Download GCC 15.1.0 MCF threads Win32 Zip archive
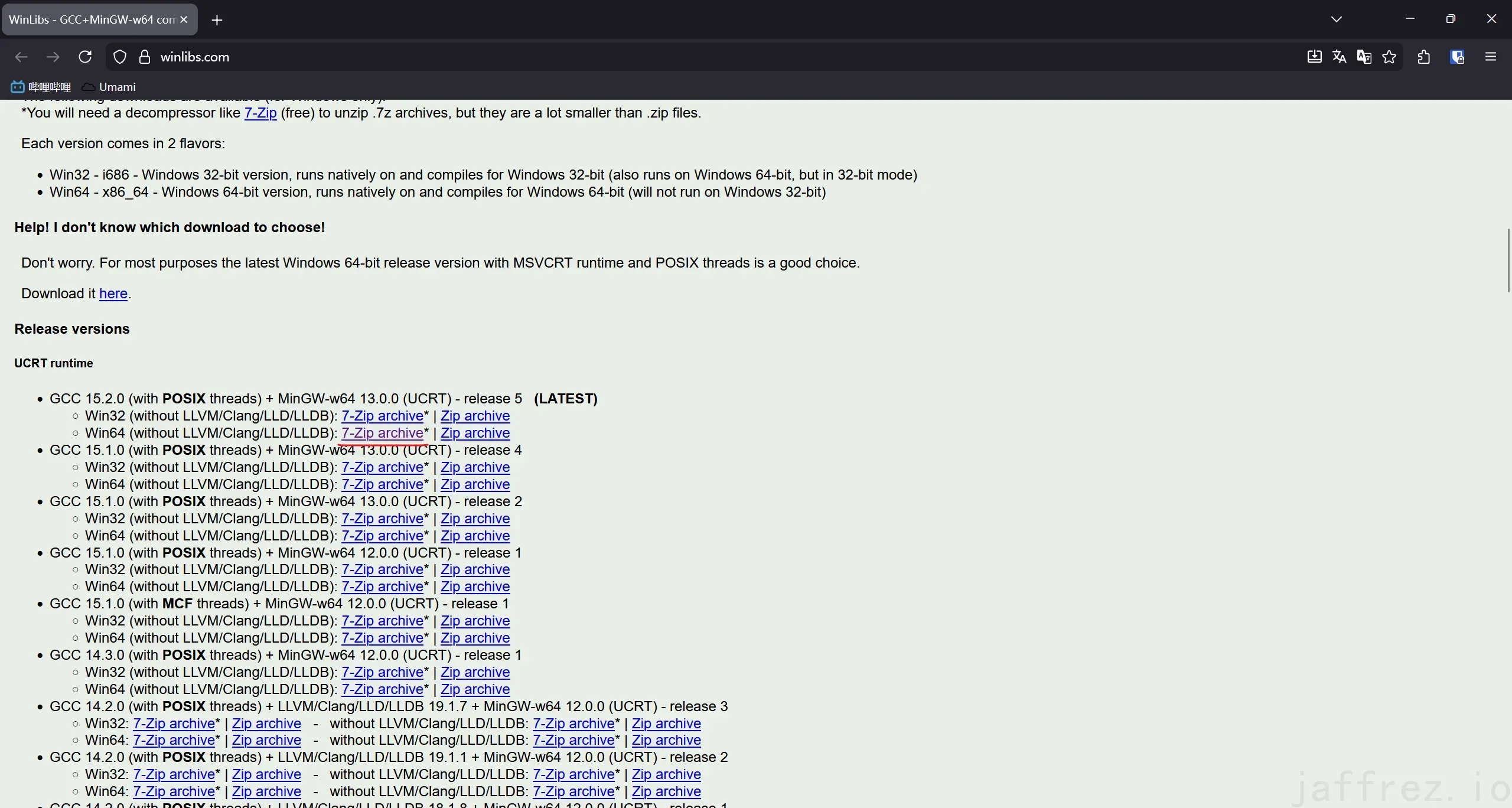The width and height of the screenshot is (1512, 808). click(x=475, y=621)
